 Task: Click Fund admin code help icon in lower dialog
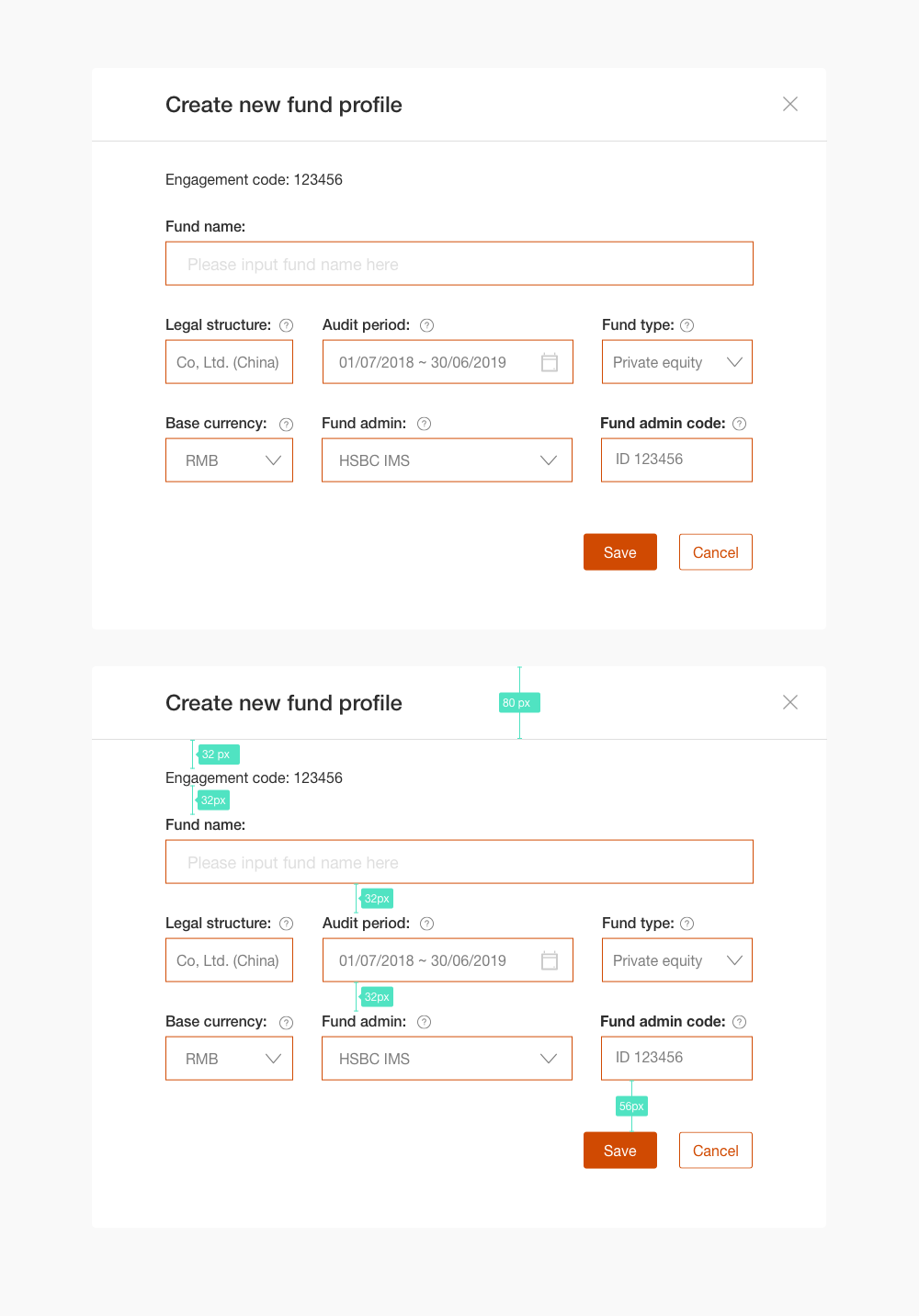coord(739,1022)
